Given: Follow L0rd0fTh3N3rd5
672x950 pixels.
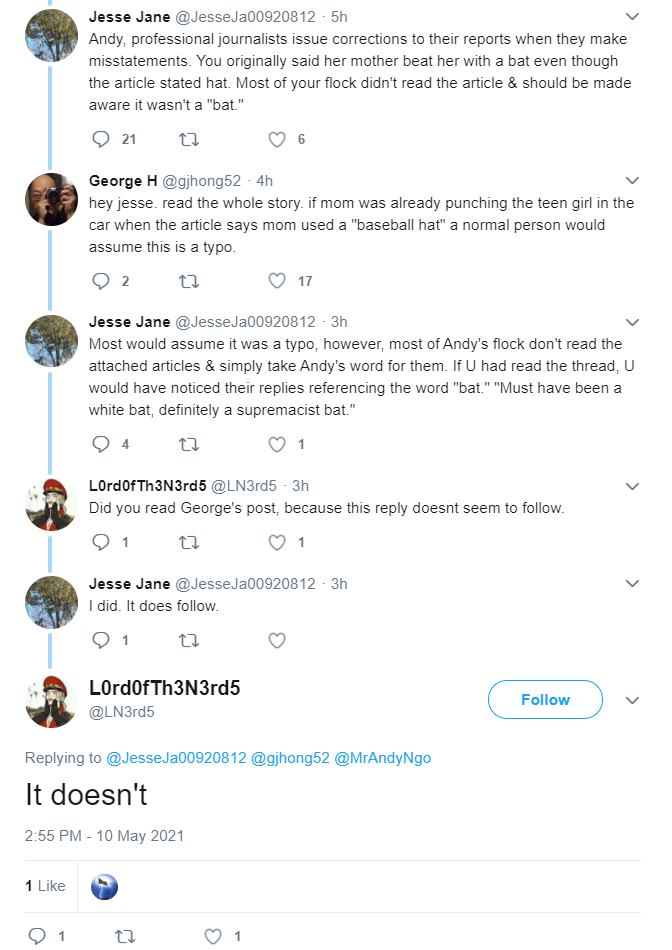Looking at the screenshot, I should click(545, 700).
